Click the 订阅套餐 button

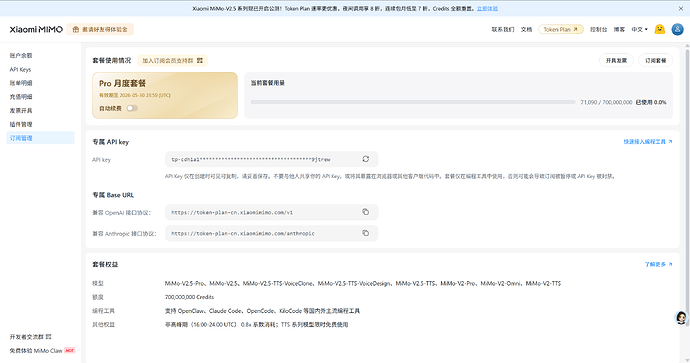[x=655, y=60]
